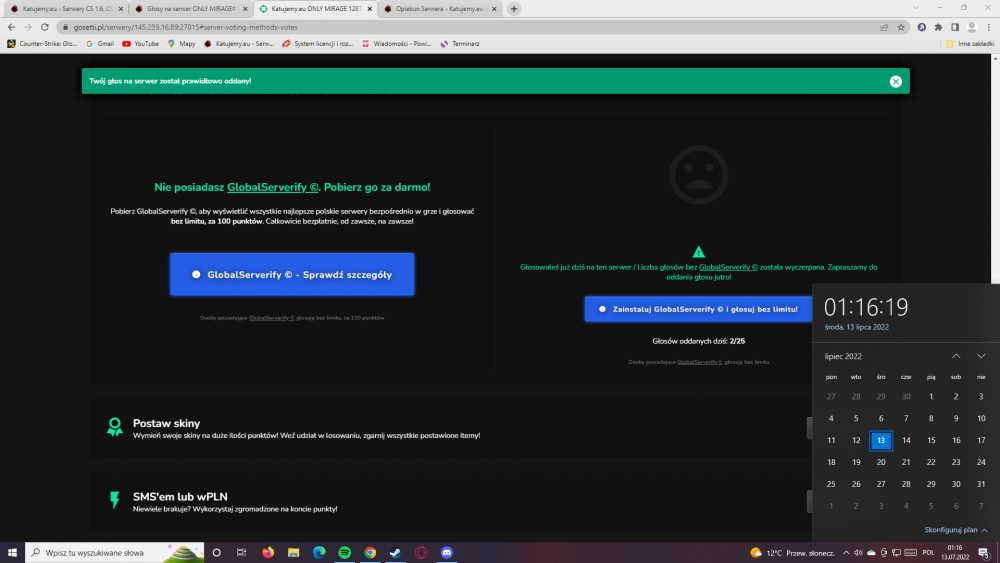Open Task View on taskbar
1000x563 pixels.
pyautogui.click(x=241, y=553)
